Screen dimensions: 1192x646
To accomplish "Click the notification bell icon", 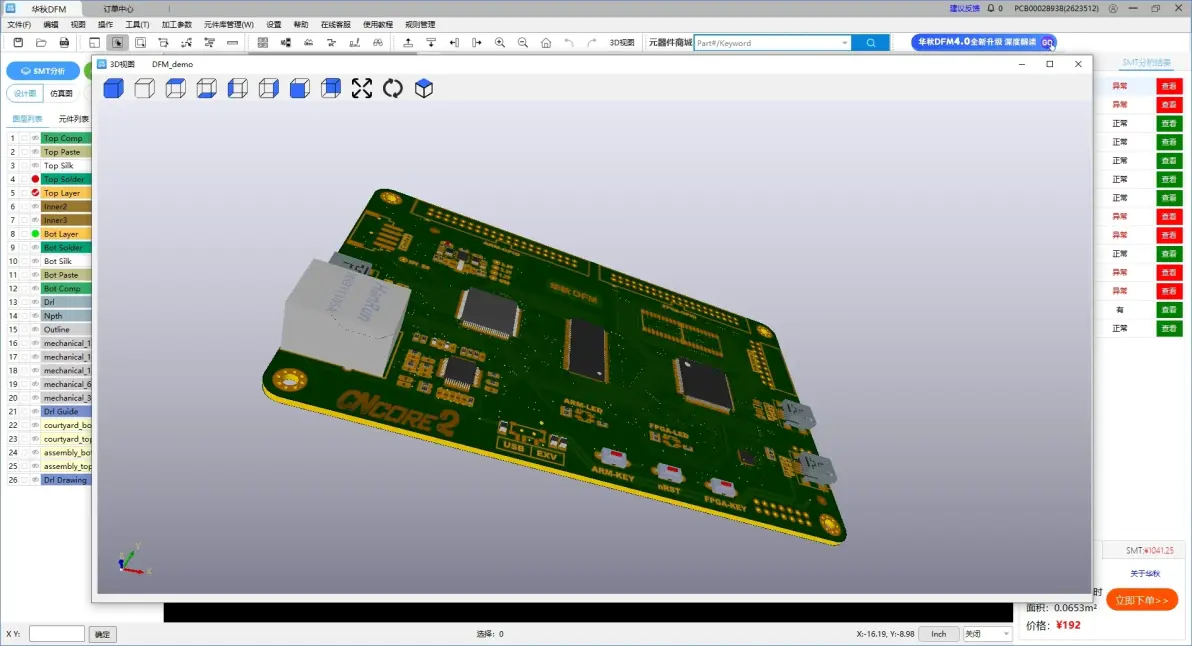I will pyautogui.click(x=991, y=8).
